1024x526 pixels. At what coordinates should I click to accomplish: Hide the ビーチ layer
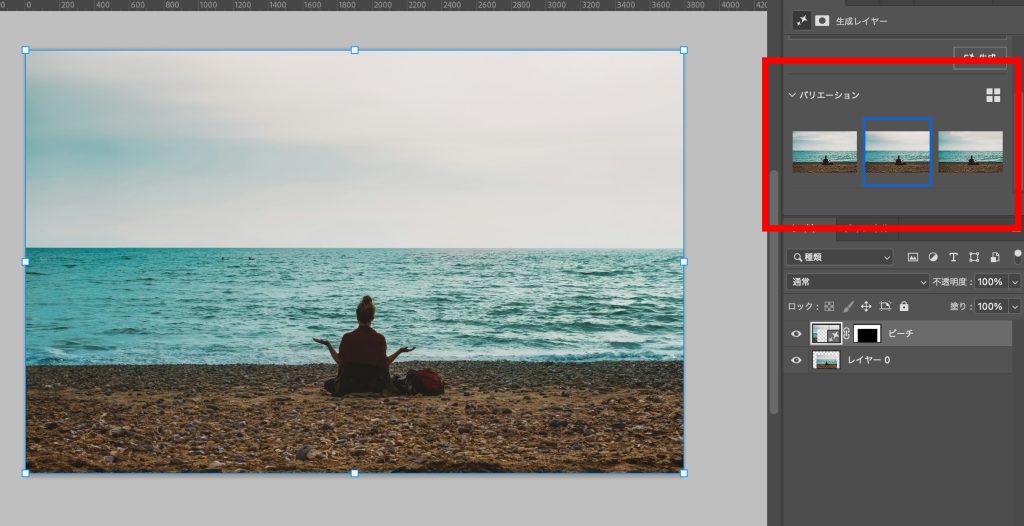tap(796, 334)
